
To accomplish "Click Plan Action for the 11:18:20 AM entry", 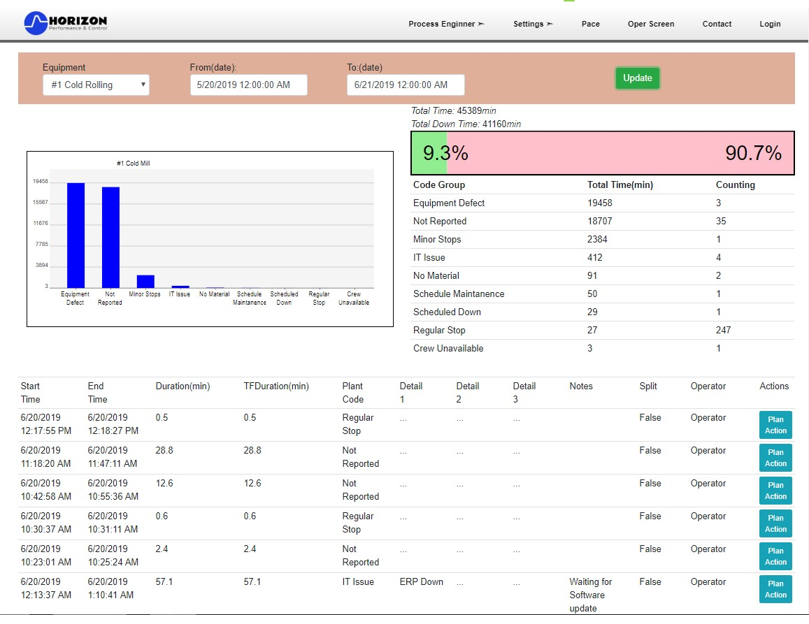I will coord(775,458).
